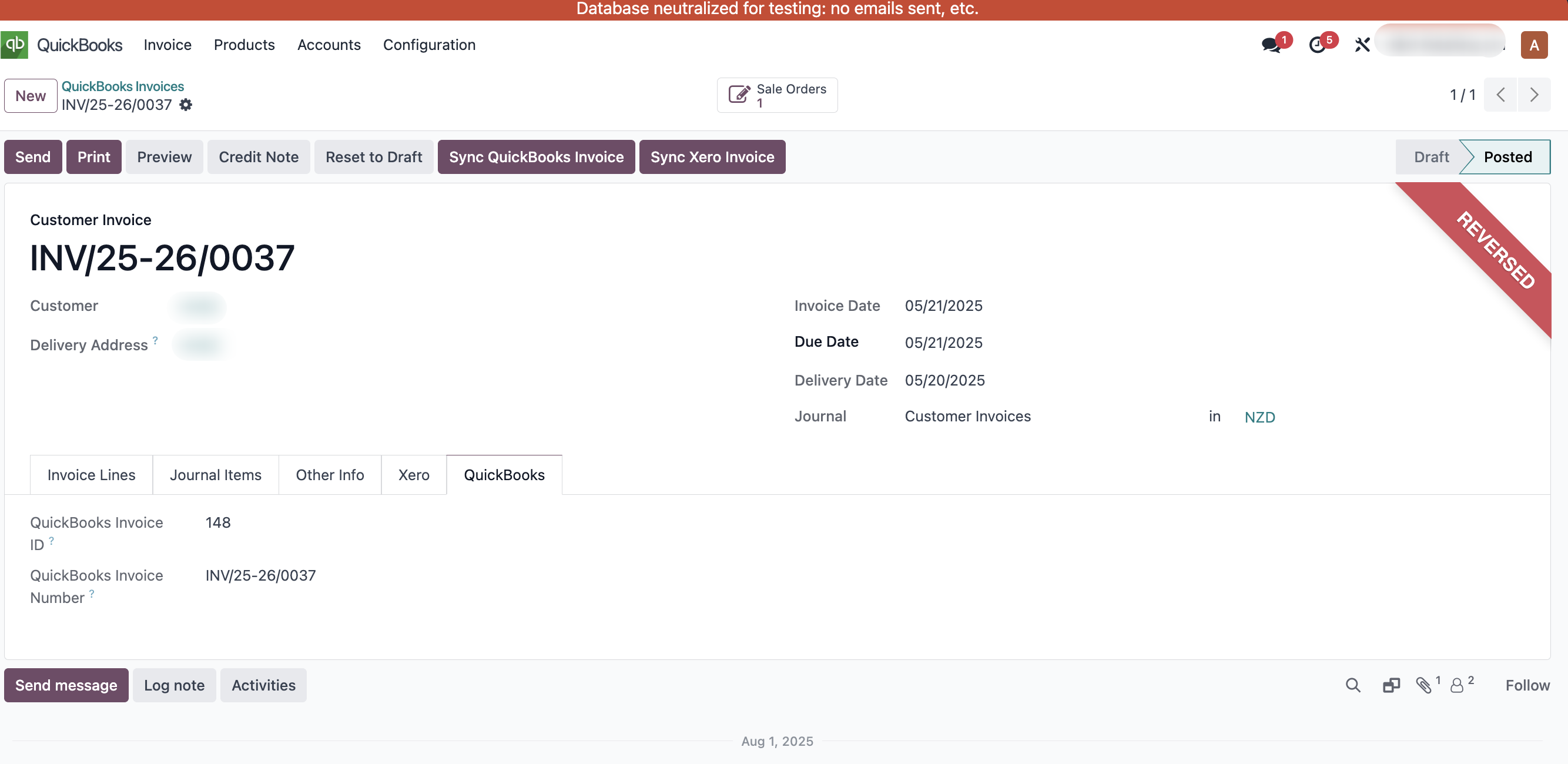Switch to the Journal Items tab
The width and height of the screenshot is (1568, 764).
click(x=216, y=475)
